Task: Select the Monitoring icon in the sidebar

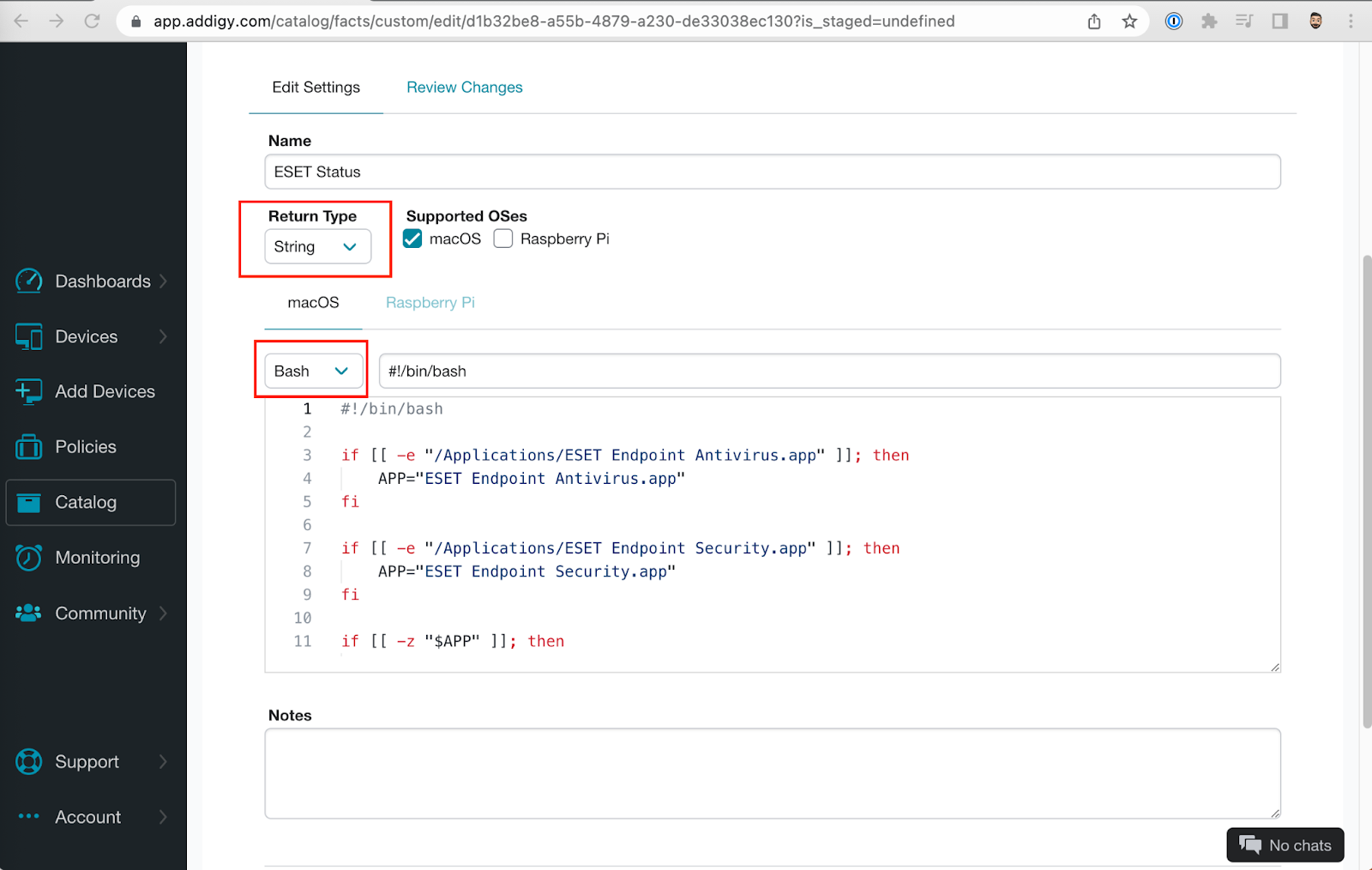Action: [x=28, y=557]
